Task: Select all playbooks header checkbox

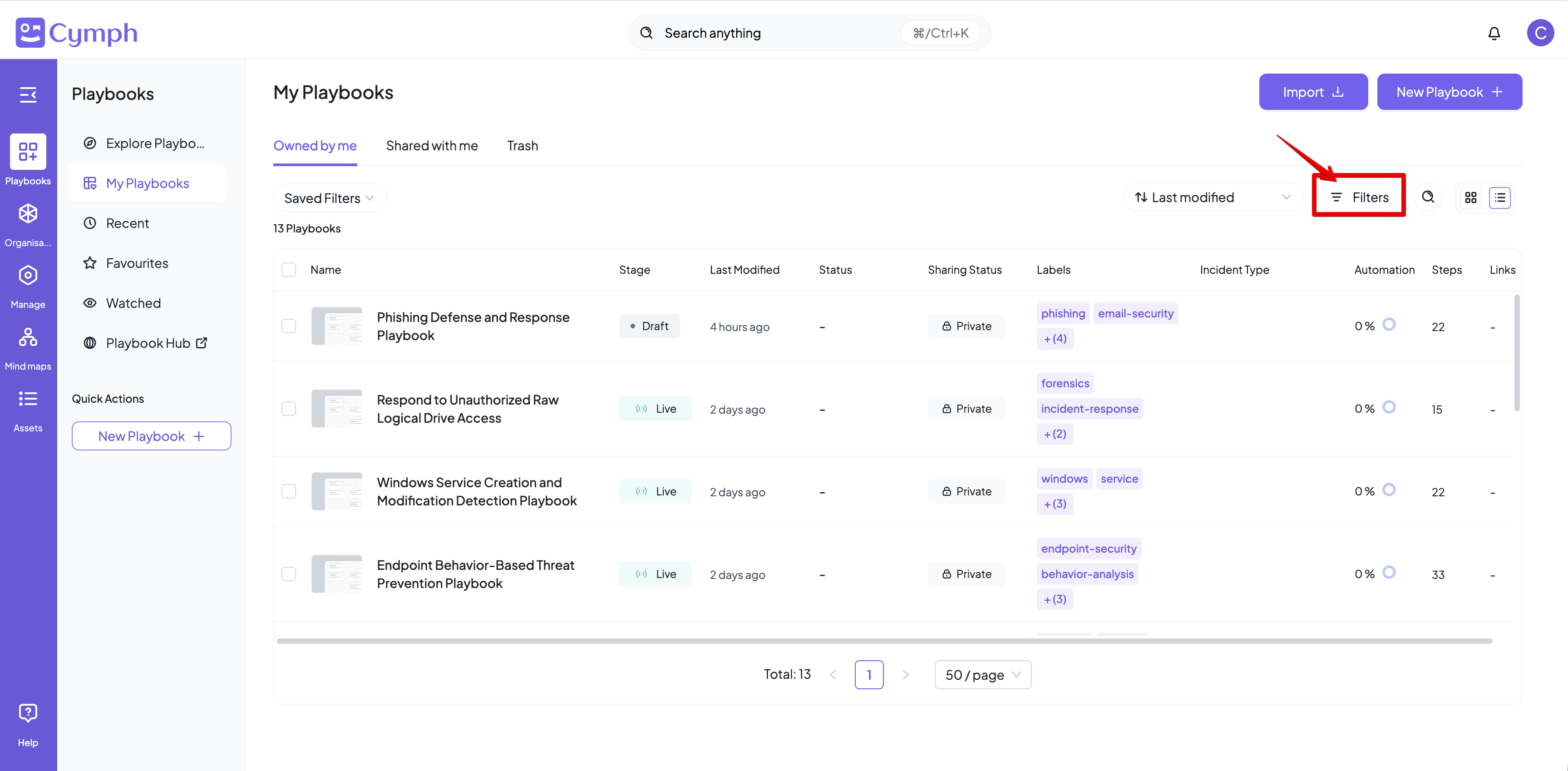Action: [289, 270]
